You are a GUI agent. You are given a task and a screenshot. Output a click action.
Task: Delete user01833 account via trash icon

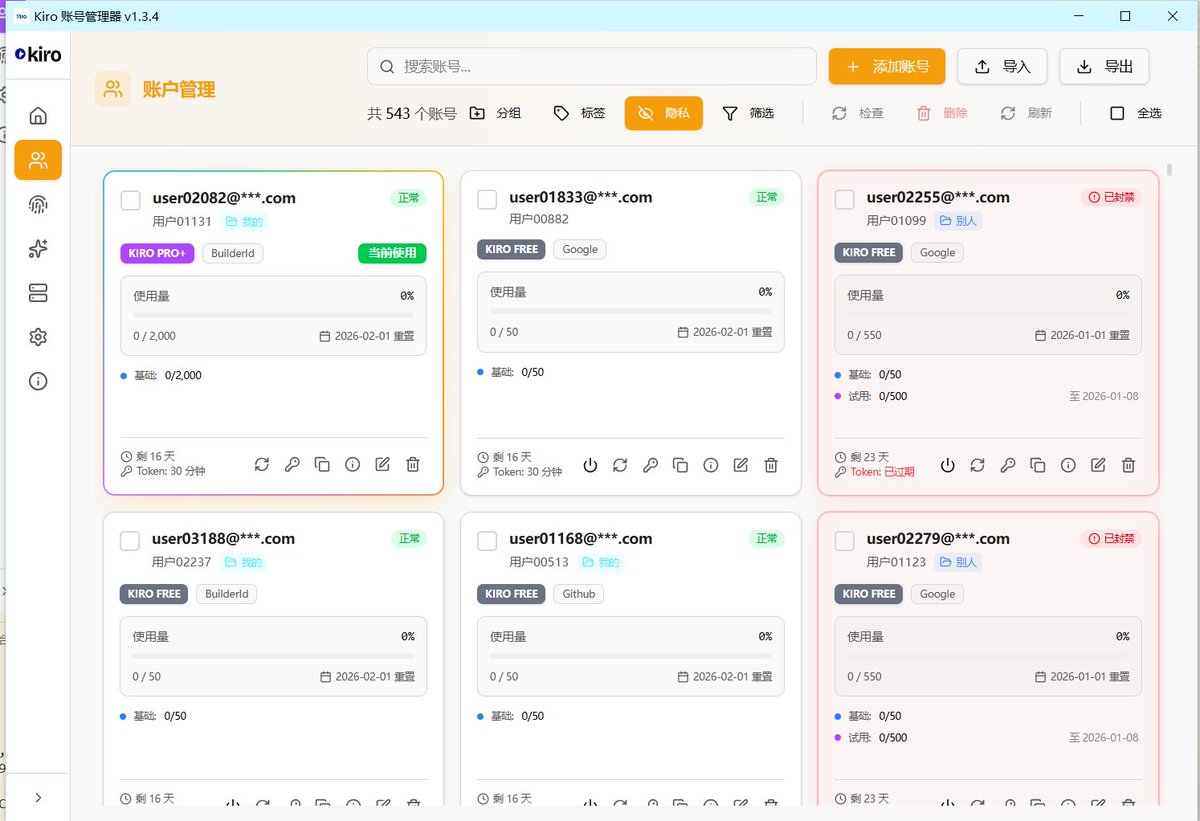pos(770,465)
